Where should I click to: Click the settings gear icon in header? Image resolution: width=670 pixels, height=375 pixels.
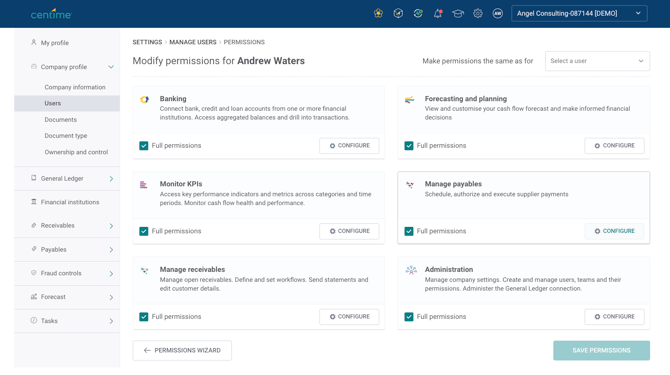478,14
